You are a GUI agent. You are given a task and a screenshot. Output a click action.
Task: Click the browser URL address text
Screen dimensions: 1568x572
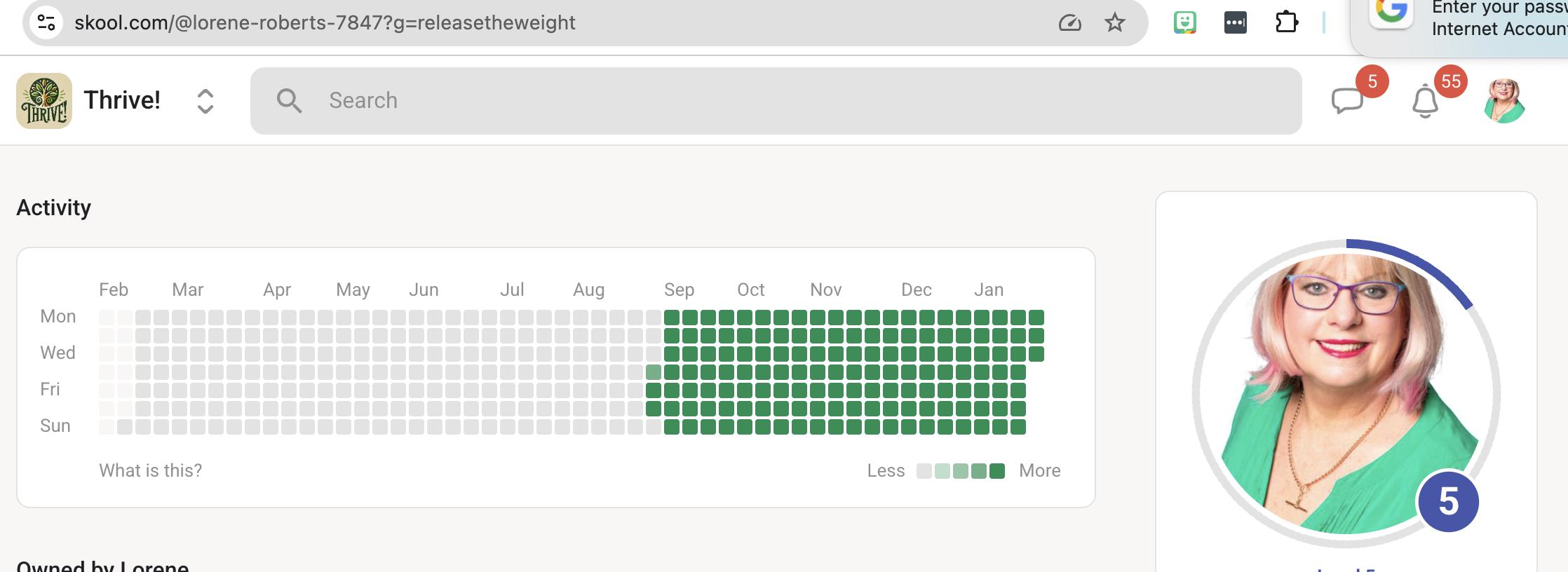325,22
